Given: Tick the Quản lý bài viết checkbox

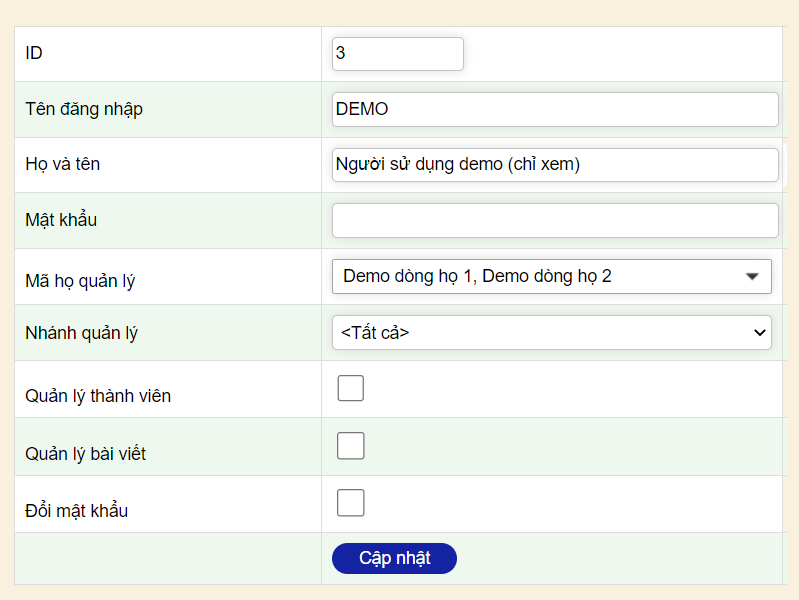Looking at the screenshot, I should (x=351, y=446).
